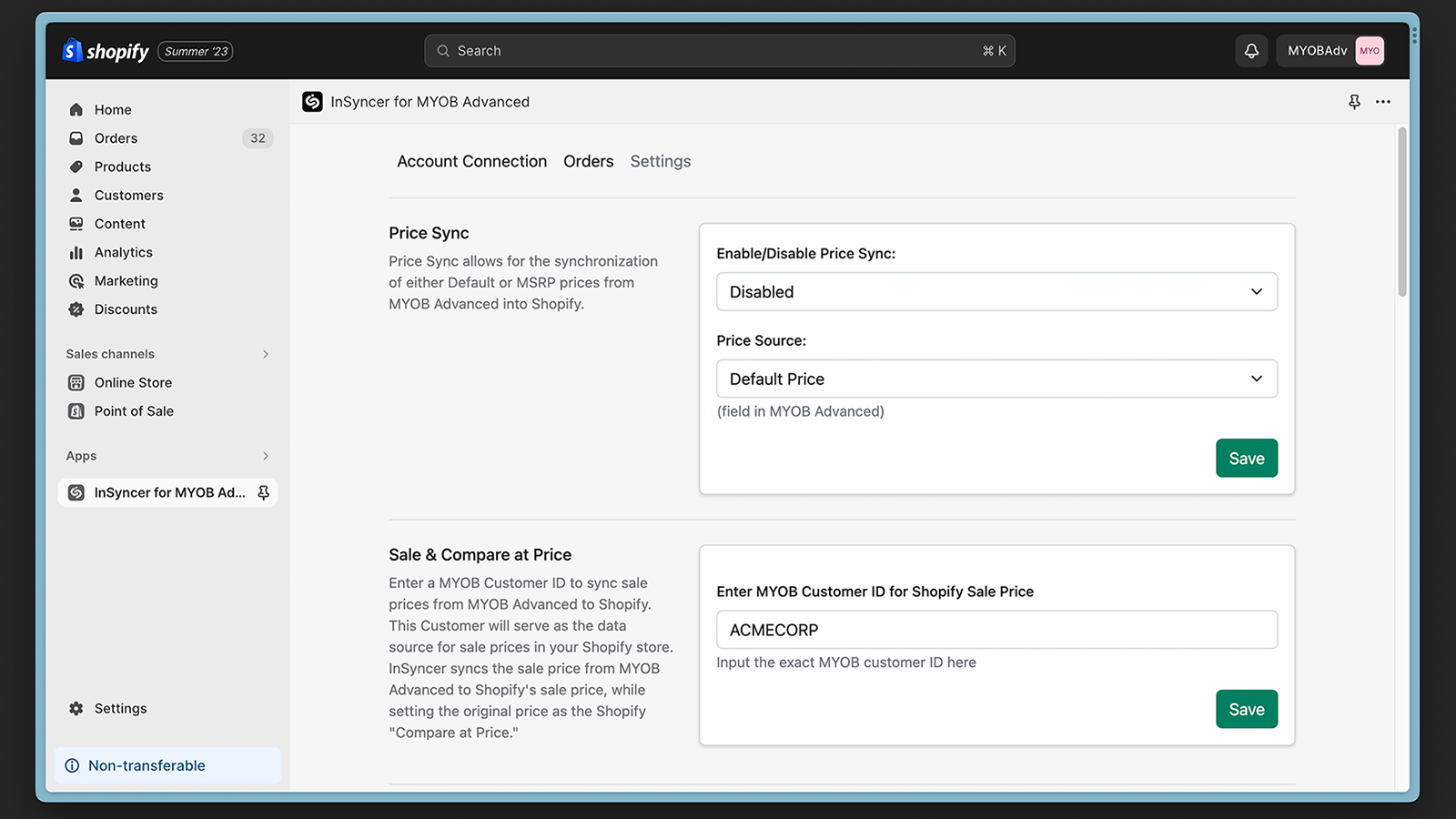Open the Online Store channel
The image size is (1456, 819).
coord(133,382)
